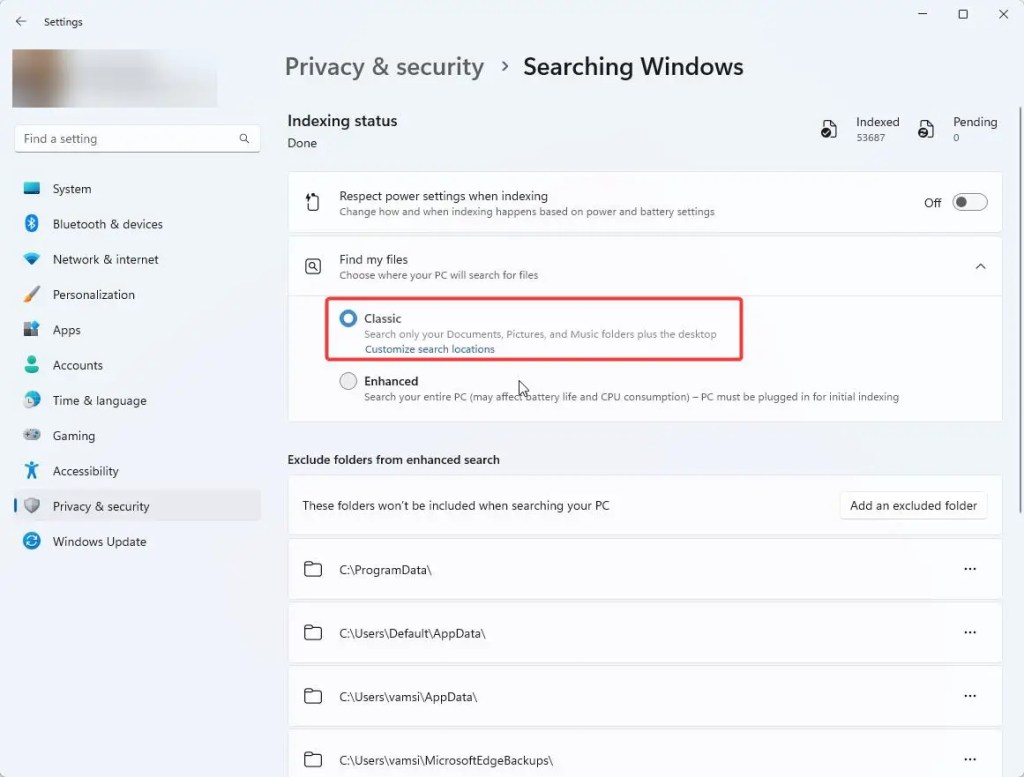Click the Pending count 0
1024x777 pixels.
pos(956,138)
